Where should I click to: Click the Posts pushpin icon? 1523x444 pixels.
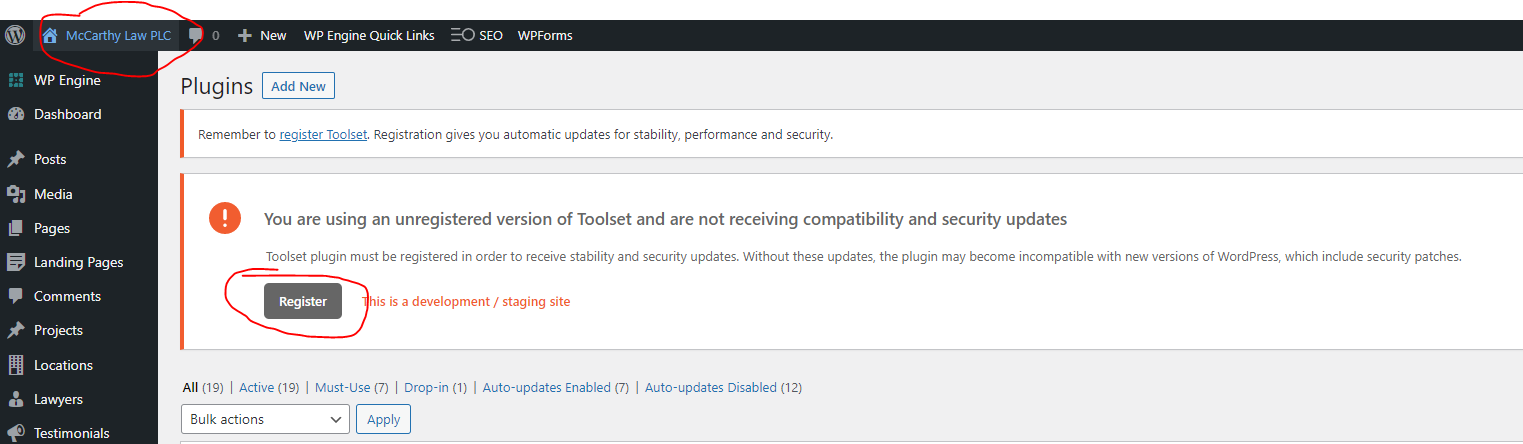click(x=16, y=159)
